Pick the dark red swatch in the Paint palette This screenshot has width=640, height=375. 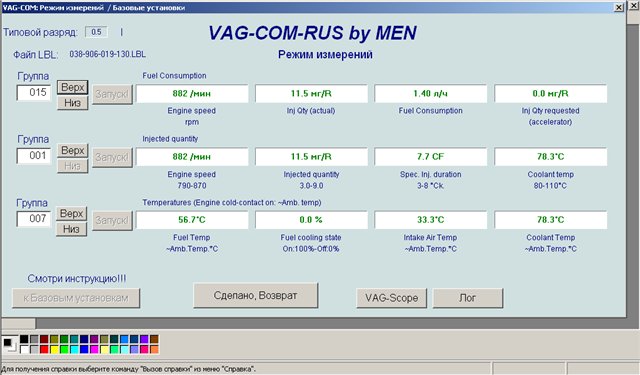coord(44,339)
